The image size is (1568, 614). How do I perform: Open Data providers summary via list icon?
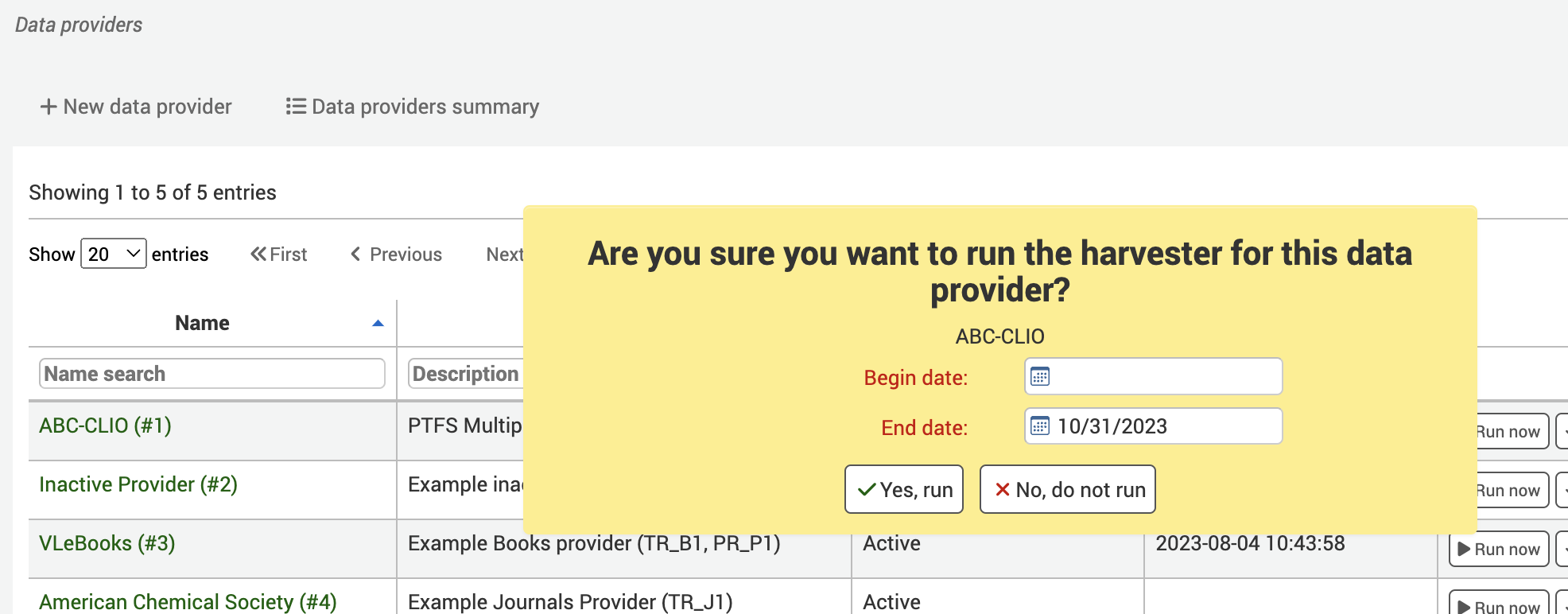pyautogui.click(x=294, y=106)
